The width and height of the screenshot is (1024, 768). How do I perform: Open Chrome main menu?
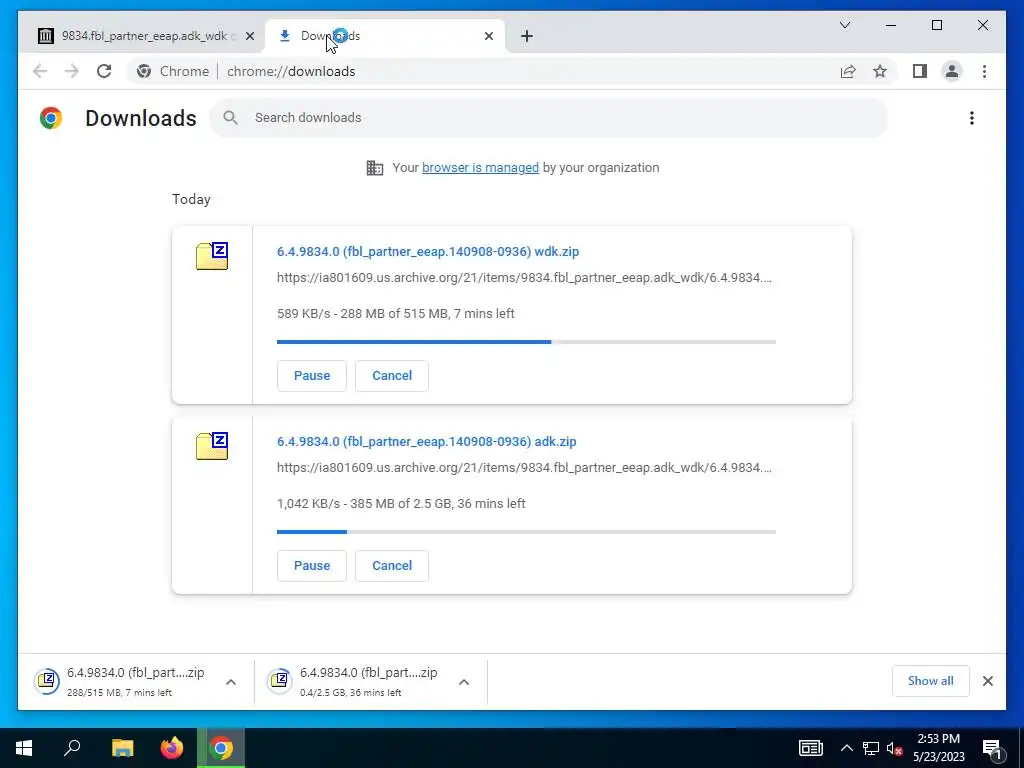pyautogui.click(x=984, y=71)
